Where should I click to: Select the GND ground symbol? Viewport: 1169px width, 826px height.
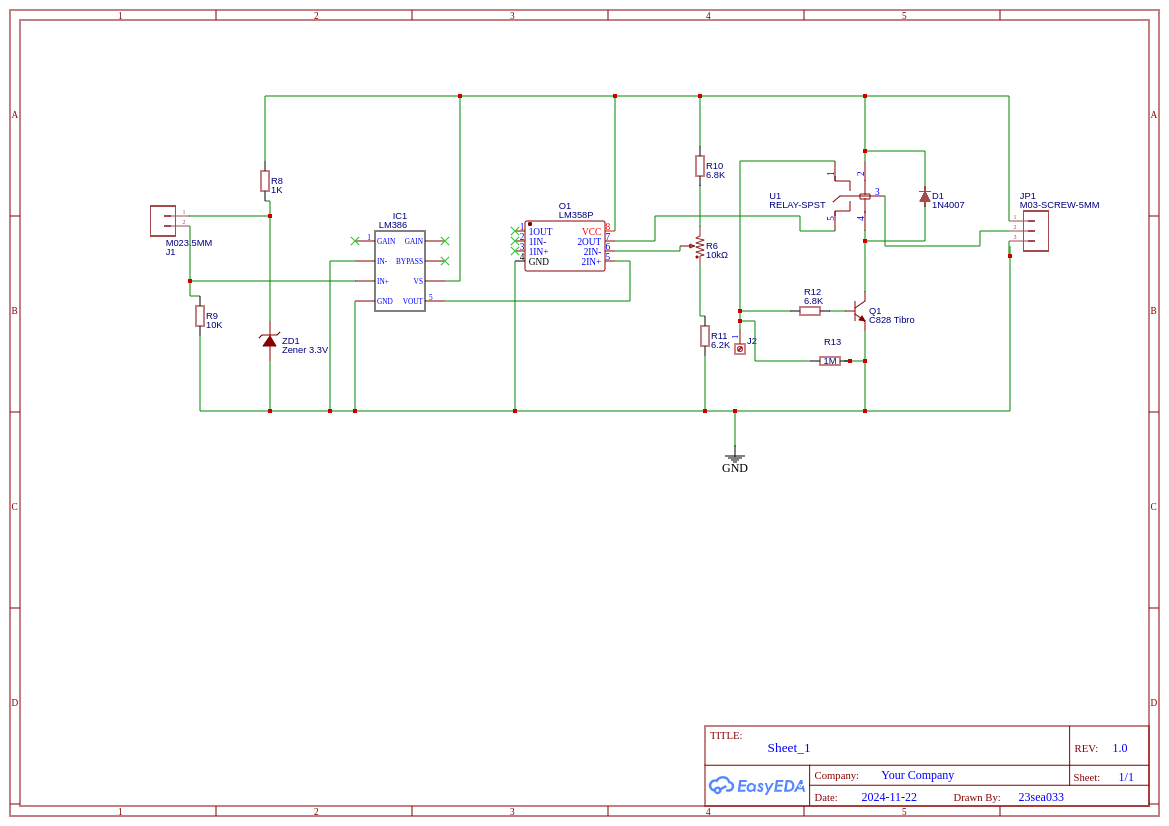(x=734, y=458)
